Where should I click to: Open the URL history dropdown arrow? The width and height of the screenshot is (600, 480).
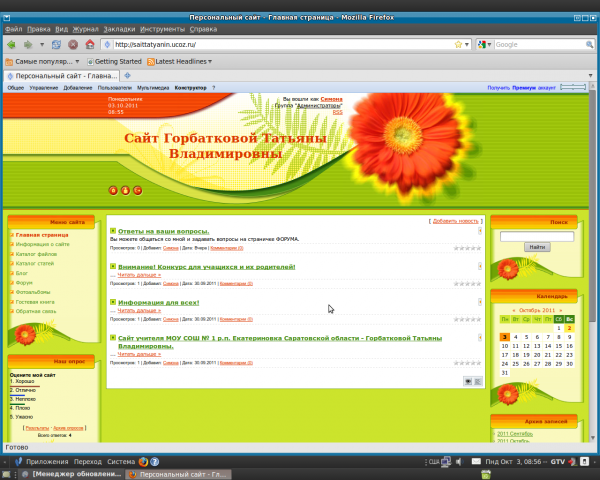467,45
